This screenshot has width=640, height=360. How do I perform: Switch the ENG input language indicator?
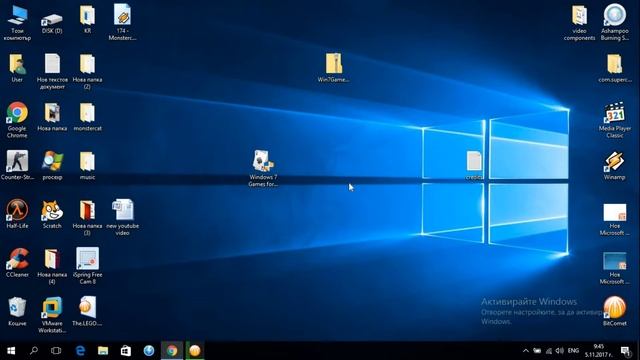coord(573,351)
